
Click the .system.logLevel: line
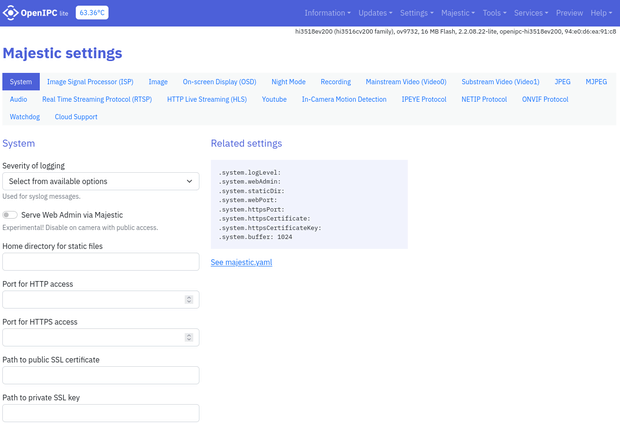pos(250,173)
